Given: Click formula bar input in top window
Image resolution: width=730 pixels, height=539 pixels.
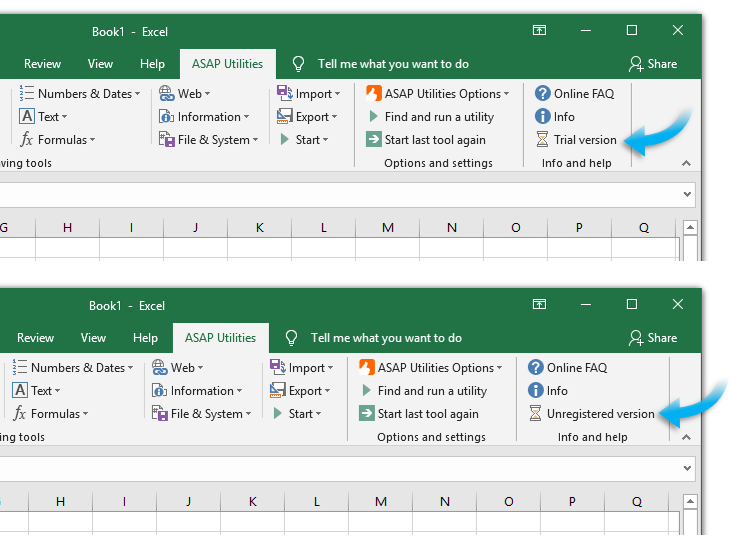Looking at the screenshot, I should pos(340,195).
